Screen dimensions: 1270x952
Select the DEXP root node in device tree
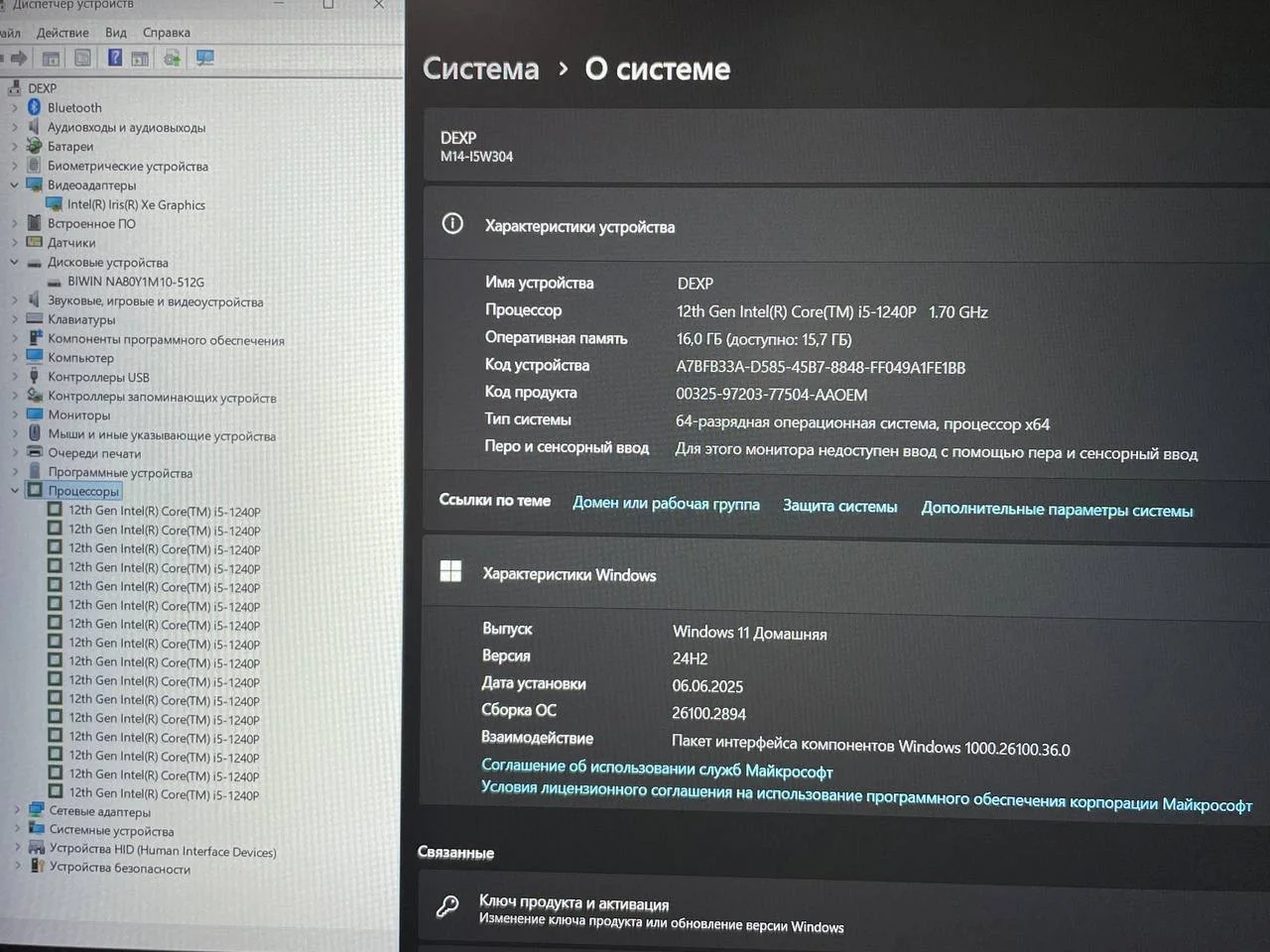42,88
